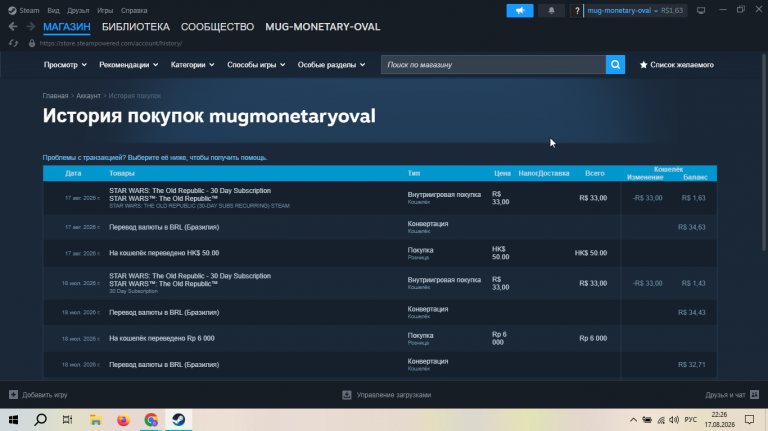Expand the Особые разделы dropdown
This screenshot has height=431, width=768.
(331, 65)
